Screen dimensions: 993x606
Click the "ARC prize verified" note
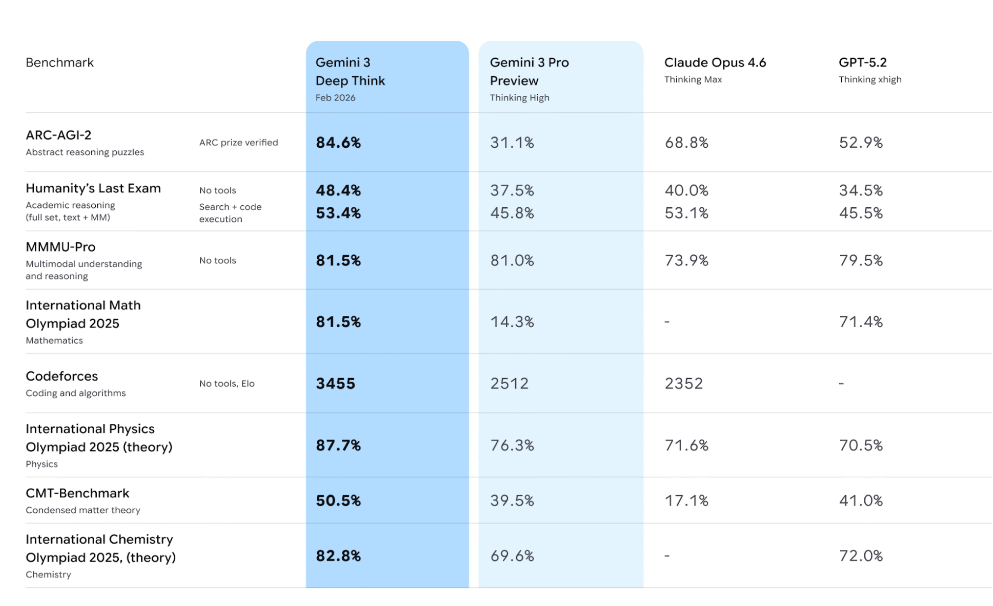coord(238,143)
